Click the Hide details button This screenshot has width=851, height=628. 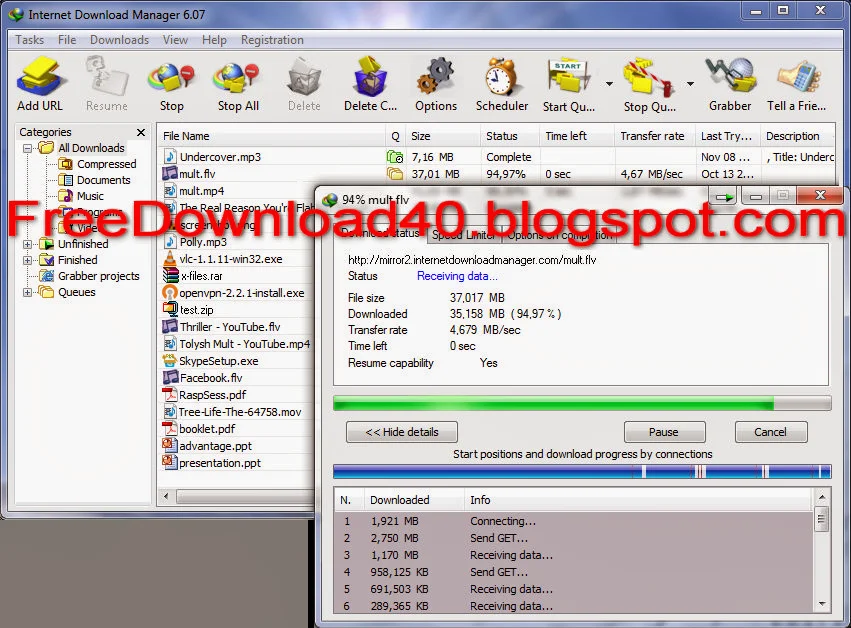(x=402, y=432)
